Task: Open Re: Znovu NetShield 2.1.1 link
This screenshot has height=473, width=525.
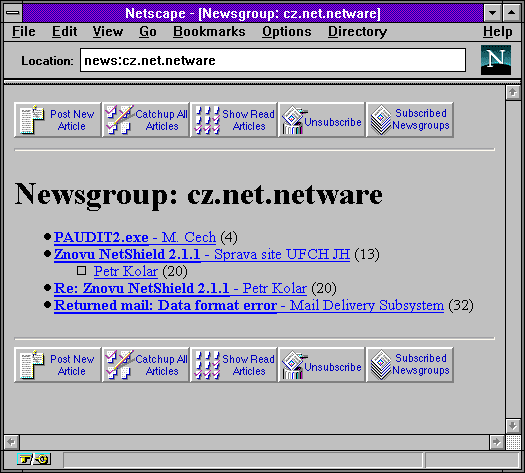Action: tap(180, 288)
